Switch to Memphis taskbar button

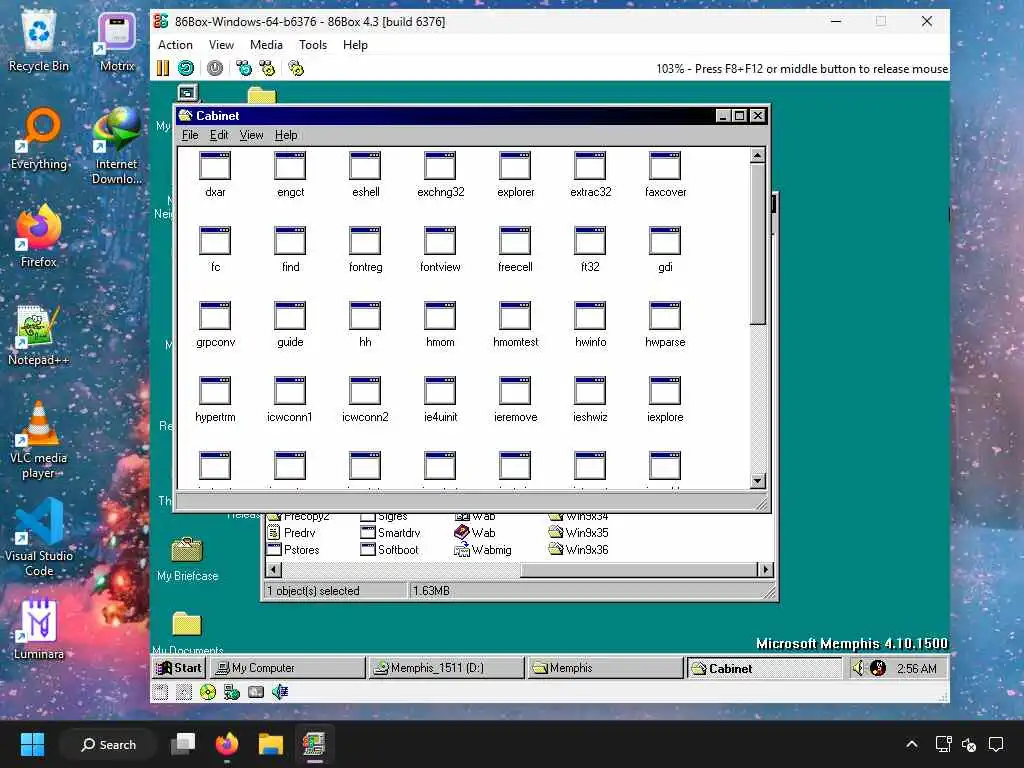point(605,668)
